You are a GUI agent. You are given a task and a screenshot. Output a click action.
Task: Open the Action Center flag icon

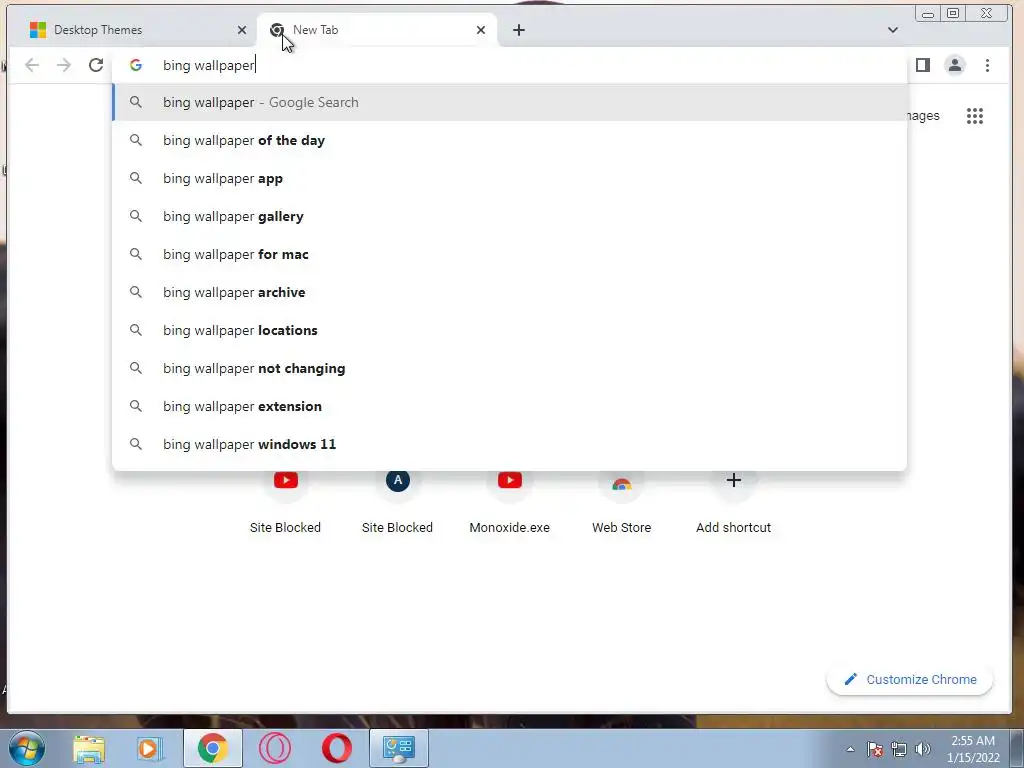tap(875, 749)
